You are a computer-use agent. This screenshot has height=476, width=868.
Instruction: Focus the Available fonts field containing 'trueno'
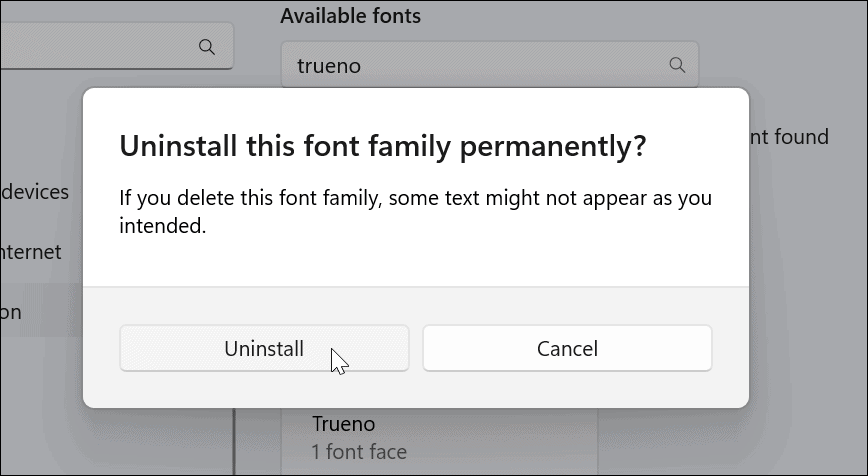[470, 66]
